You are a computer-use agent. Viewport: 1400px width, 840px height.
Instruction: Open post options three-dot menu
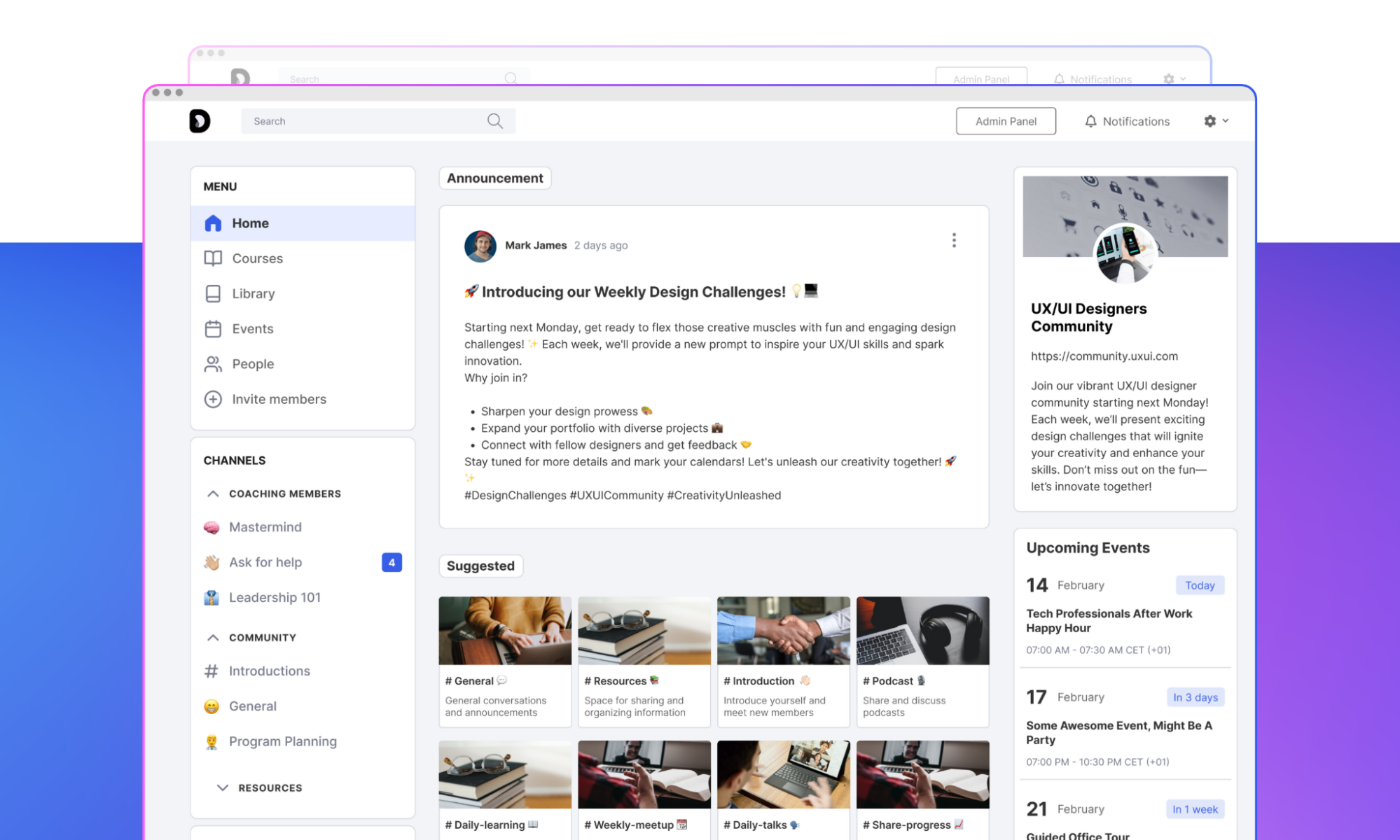tap(954, 240)
